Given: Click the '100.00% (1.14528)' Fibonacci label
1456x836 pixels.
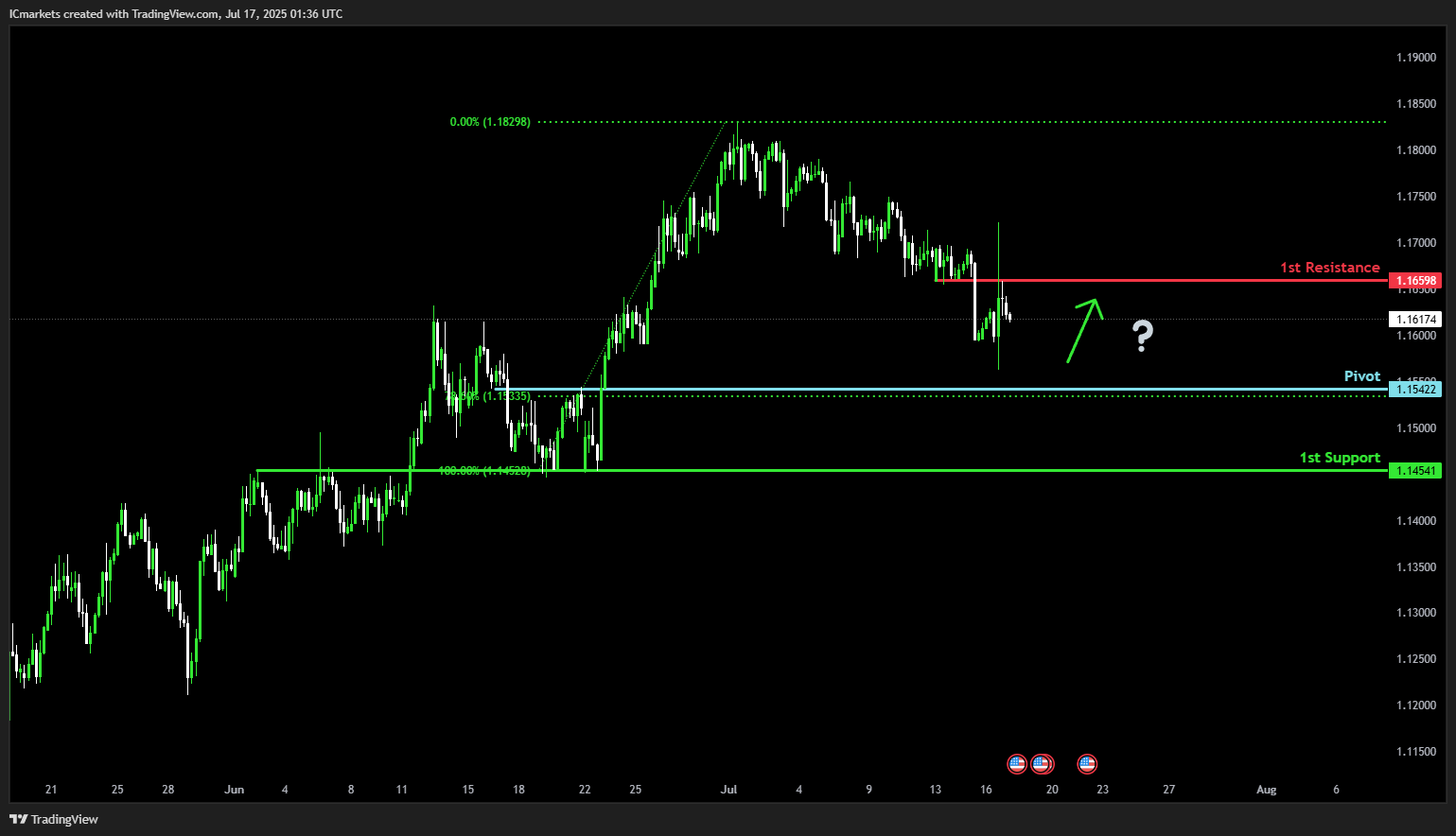Looking at the screenshot, I should [x=484, y=470].
